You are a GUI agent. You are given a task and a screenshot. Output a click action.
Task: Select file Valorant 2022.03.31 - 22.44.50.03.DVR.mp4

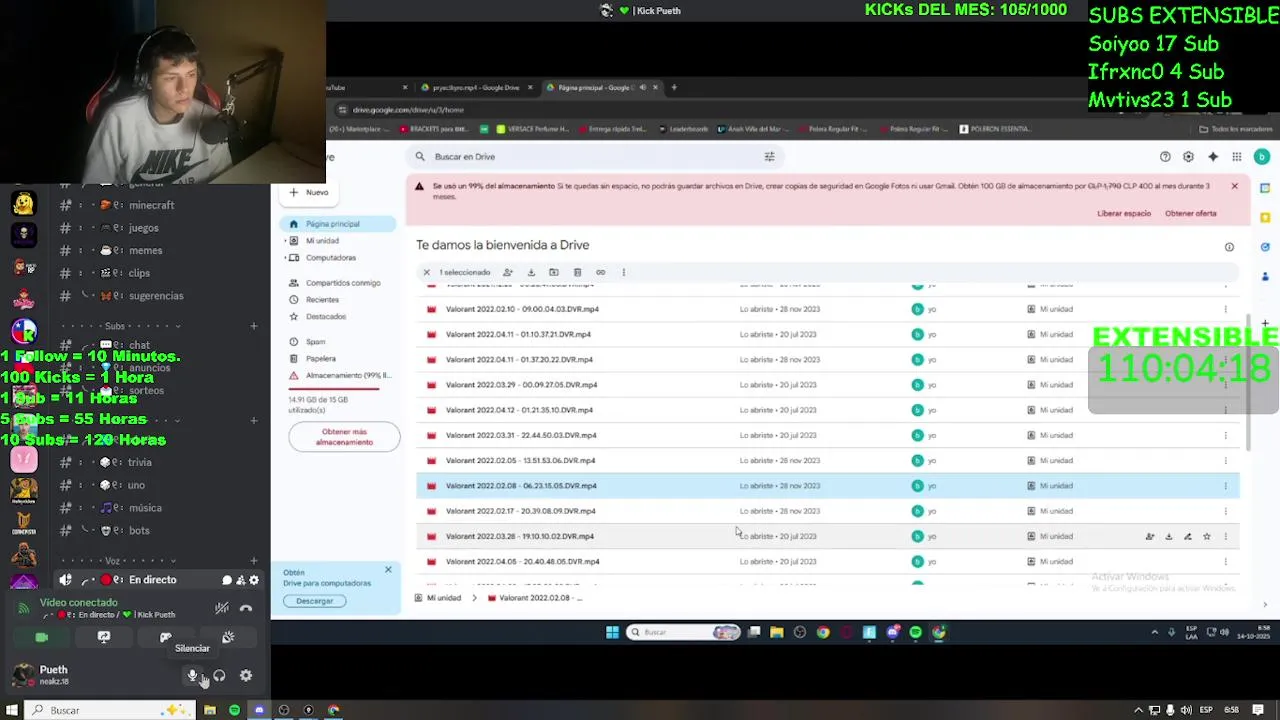point(521,435)
